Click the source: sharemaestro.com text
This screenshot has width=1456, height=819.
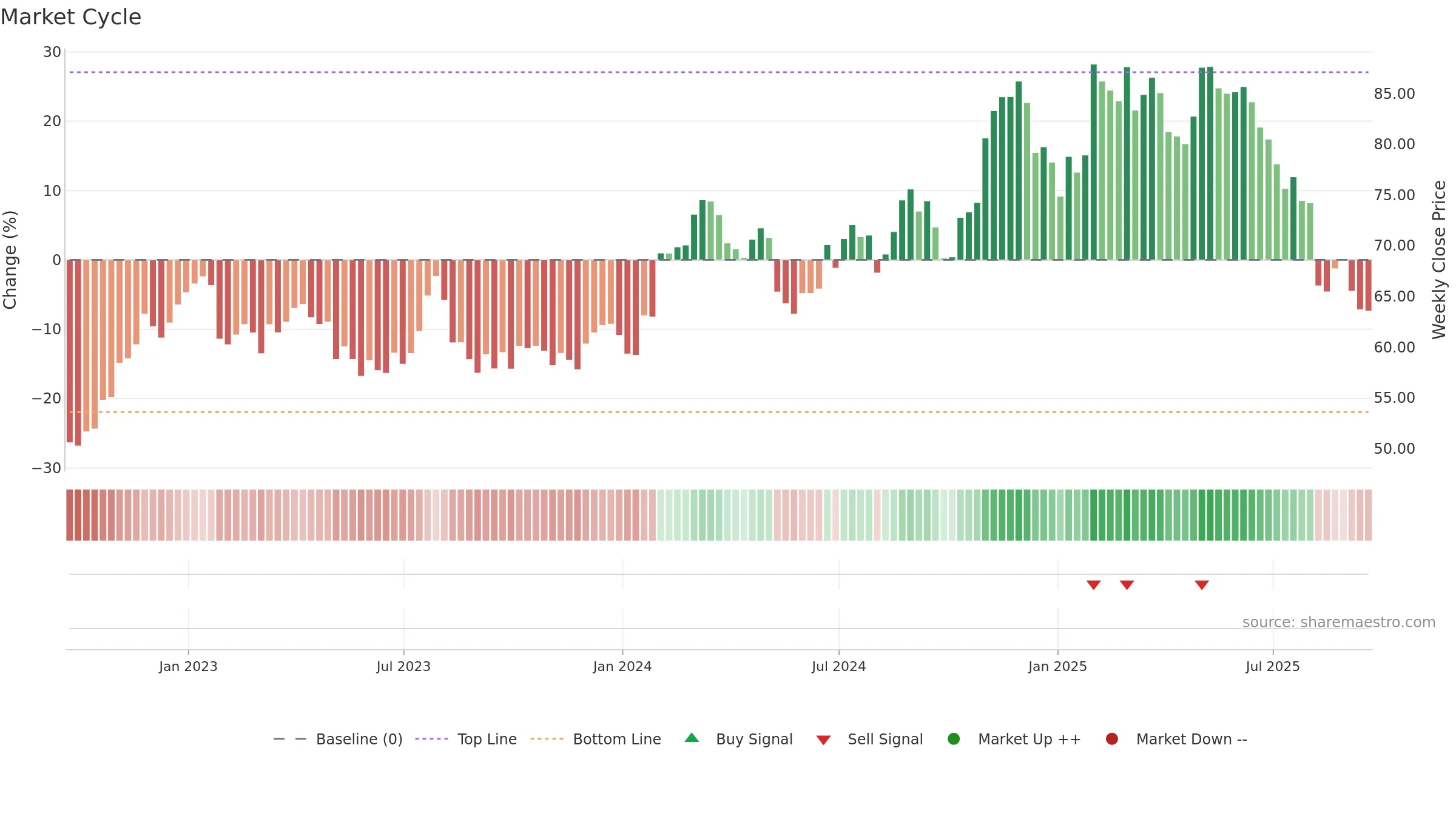[x=1339, y=622]
